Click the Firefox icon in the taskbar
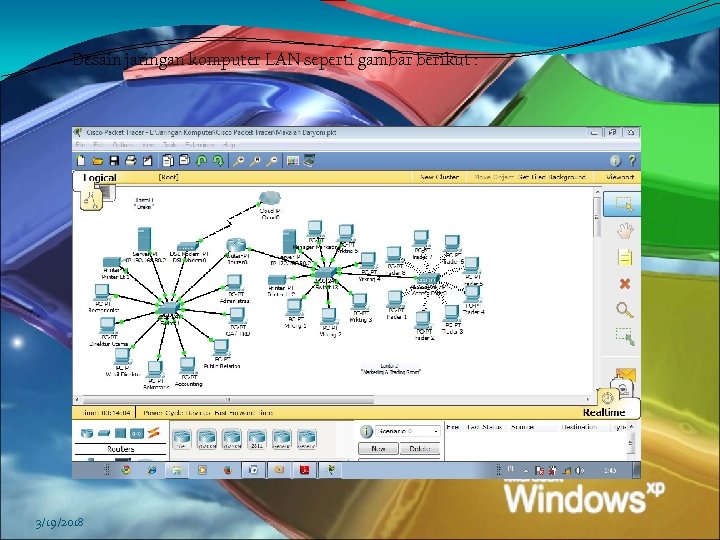This screenshot has width=720, height=540. [228, 470]
